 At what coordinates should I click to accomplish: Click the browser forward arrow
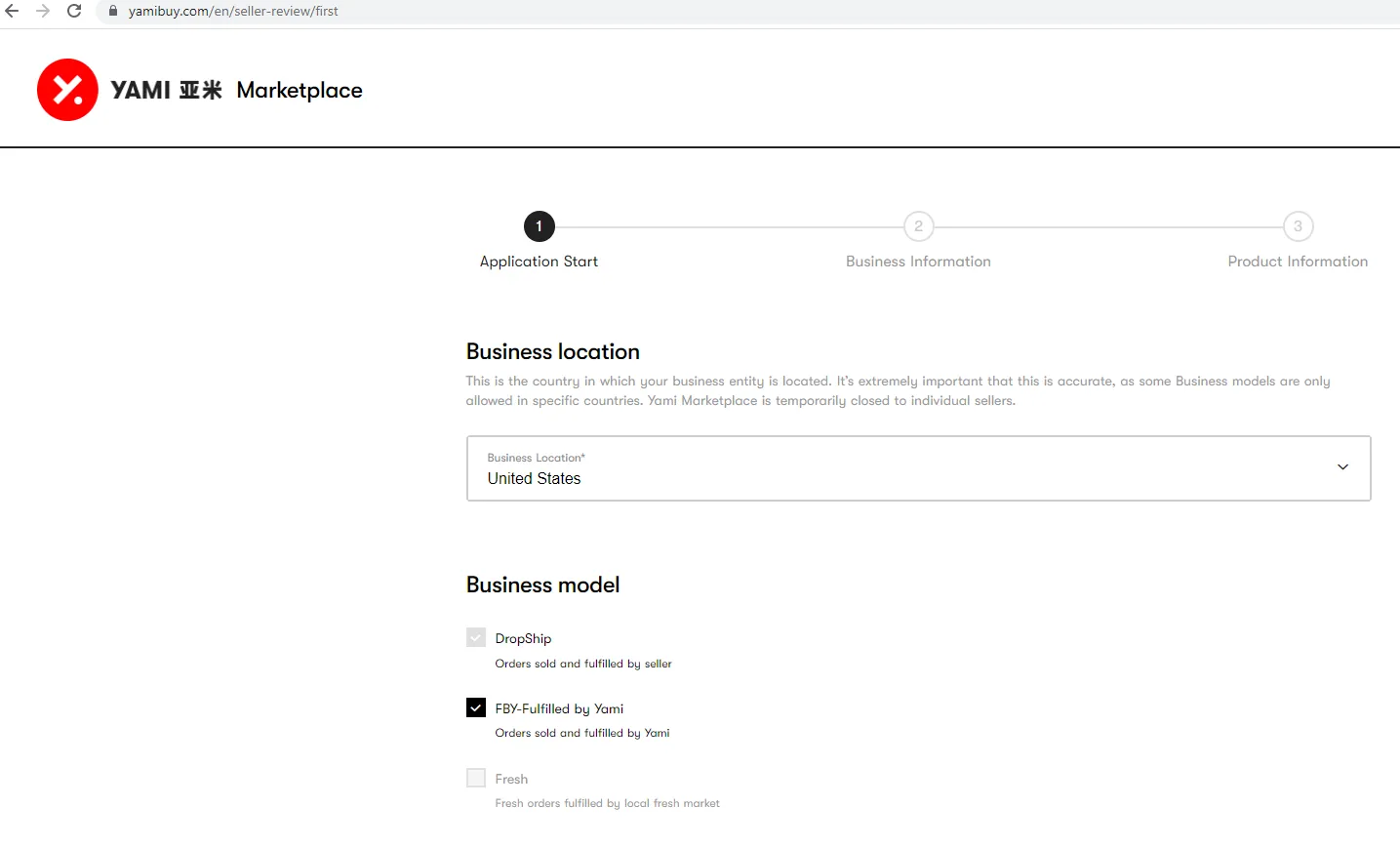click(43, 11)
